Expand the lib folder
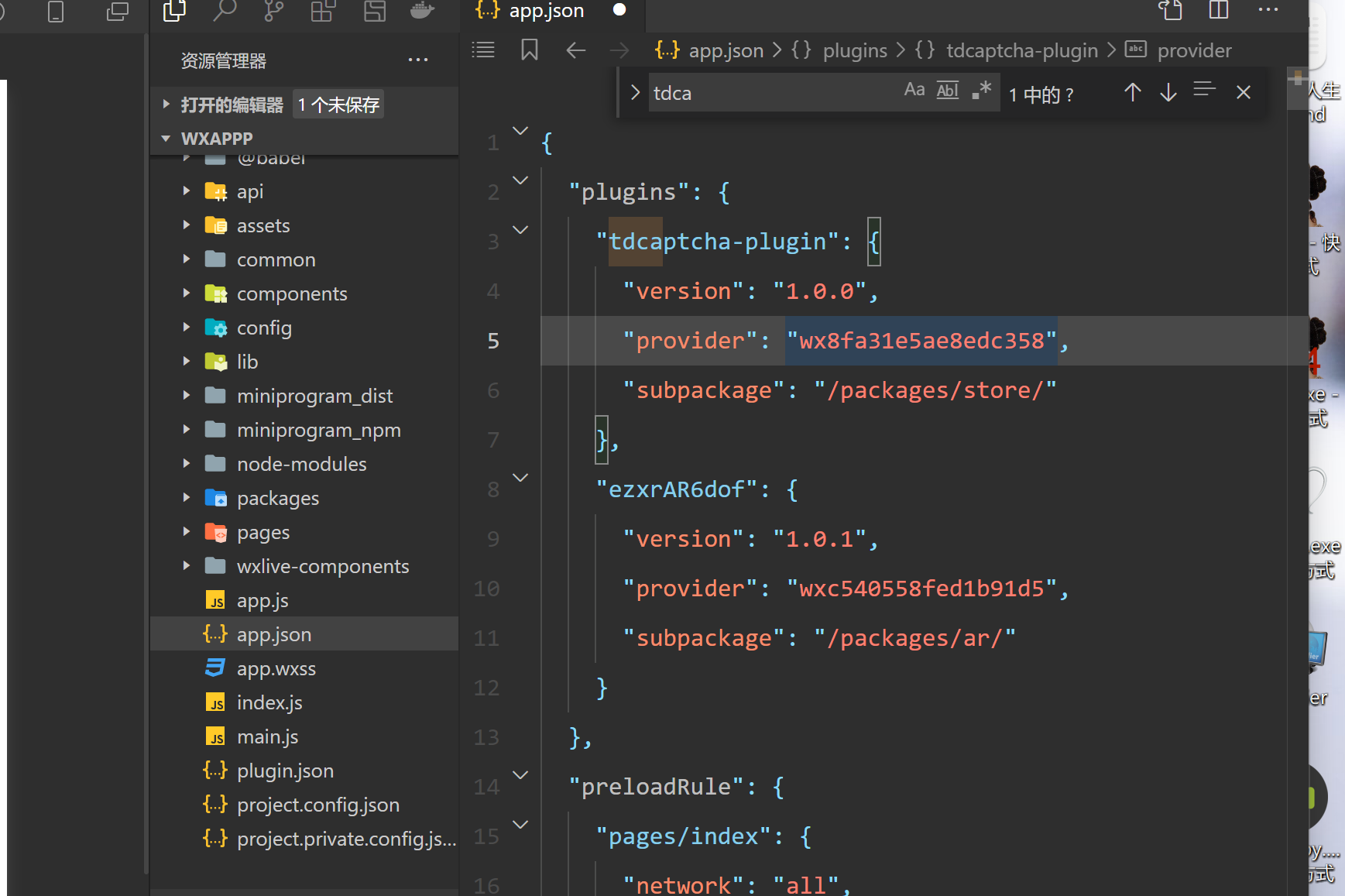 pyautogui.click(x=187, y=361)
